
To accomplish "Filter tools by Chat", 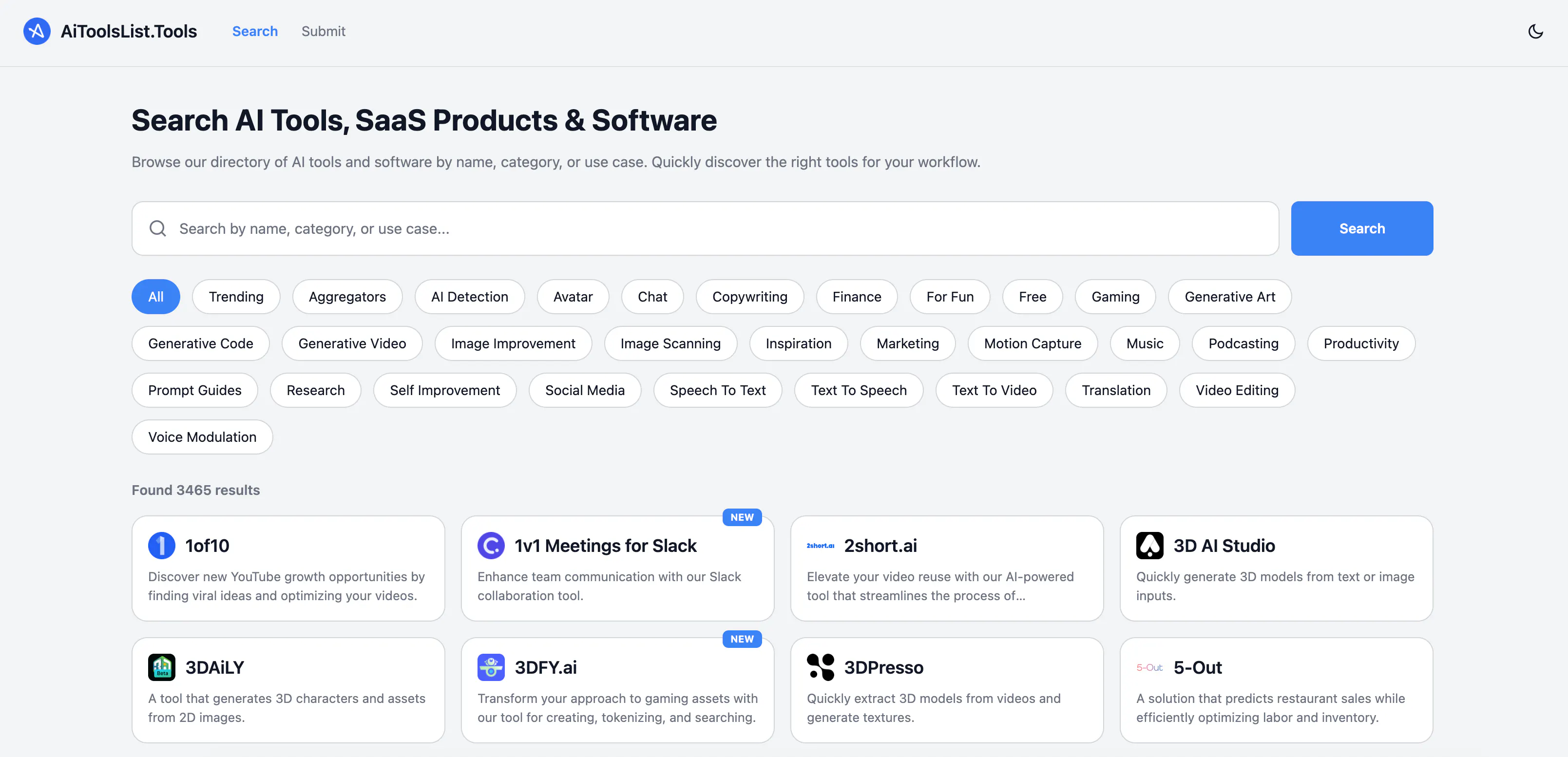I will [x=652, y=296].
